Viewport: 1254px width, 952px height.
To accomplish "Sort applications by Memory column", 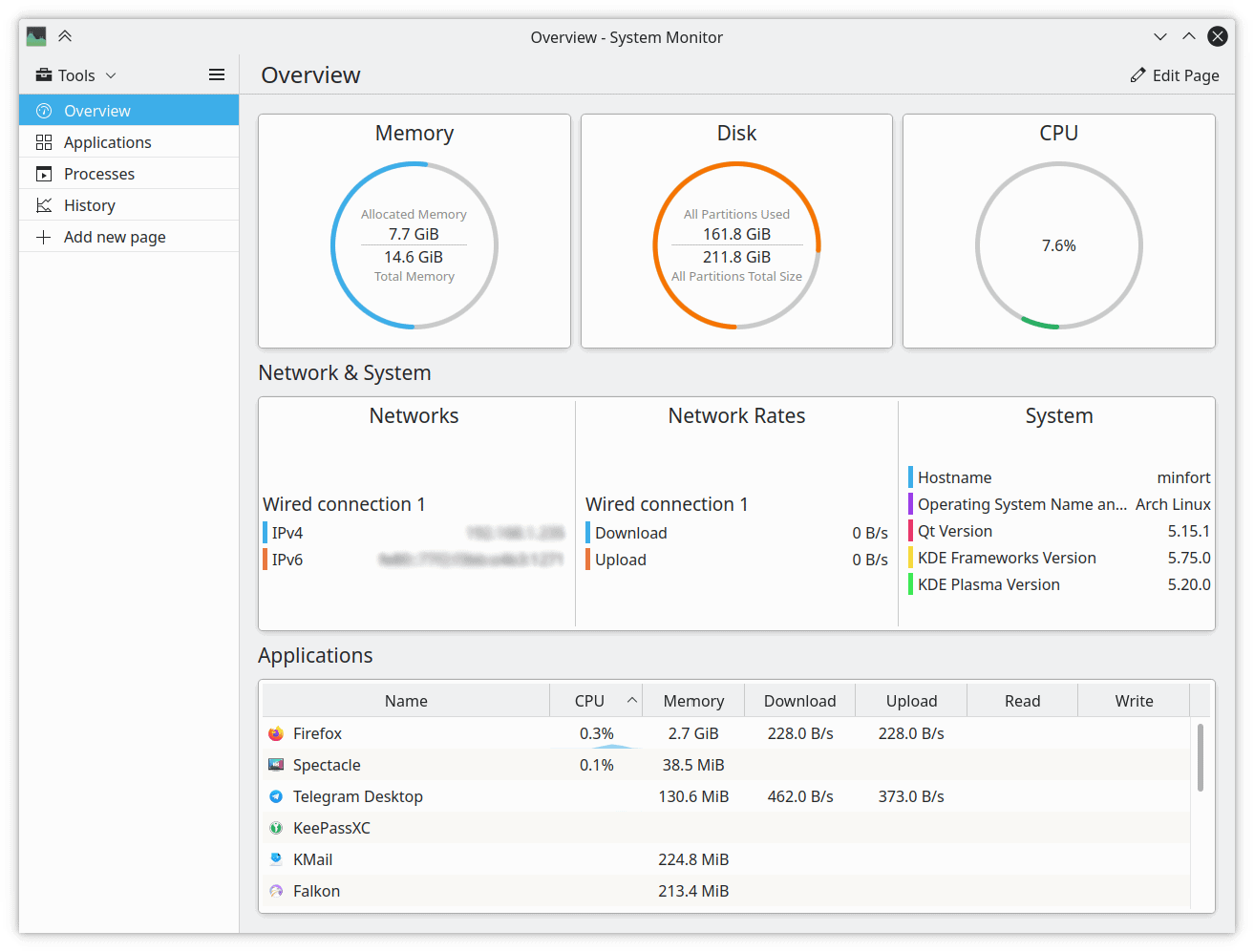I will [693, 701].
